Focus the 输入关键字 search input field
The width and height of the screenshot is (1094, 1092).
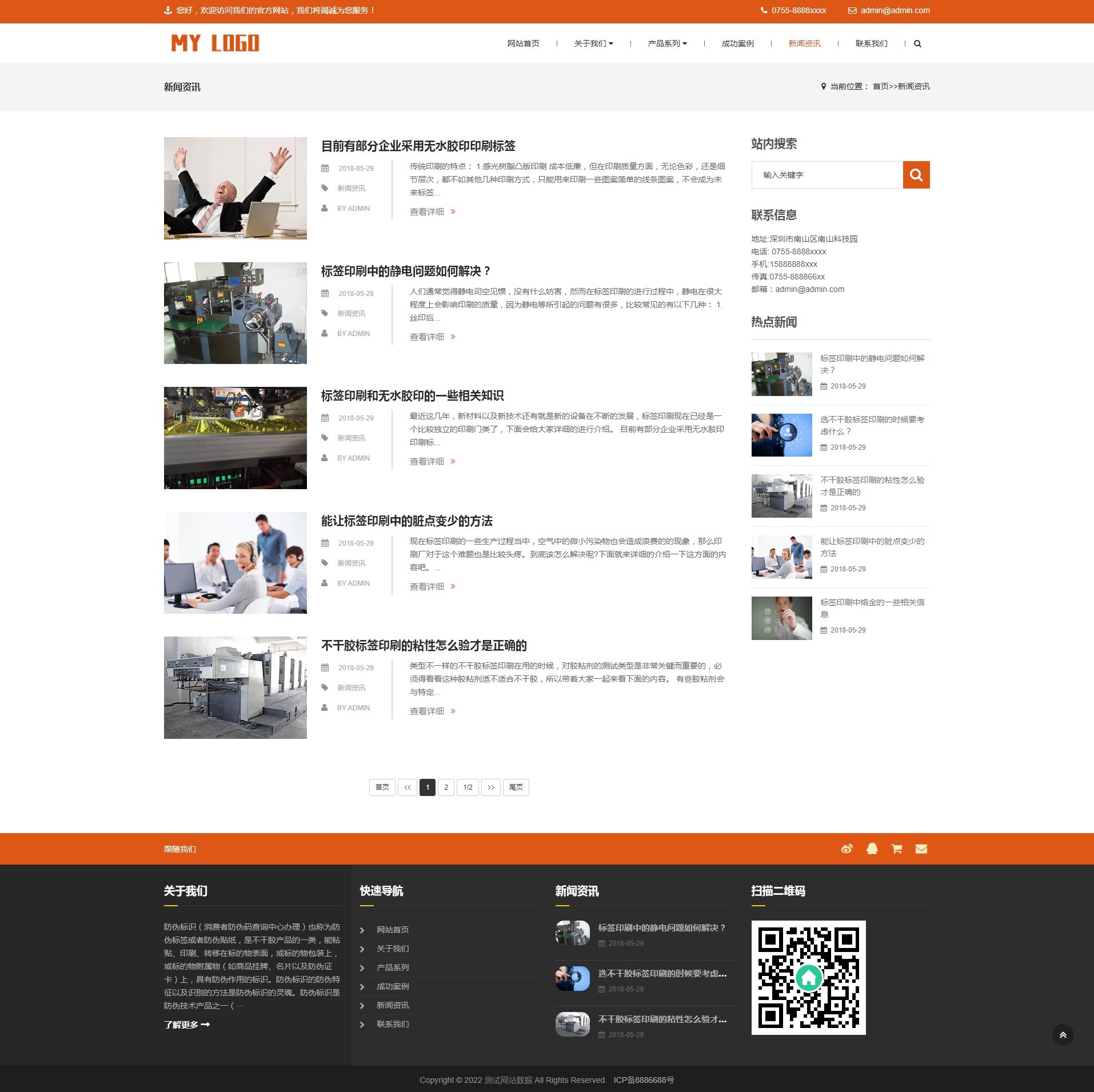pos(827,175)
